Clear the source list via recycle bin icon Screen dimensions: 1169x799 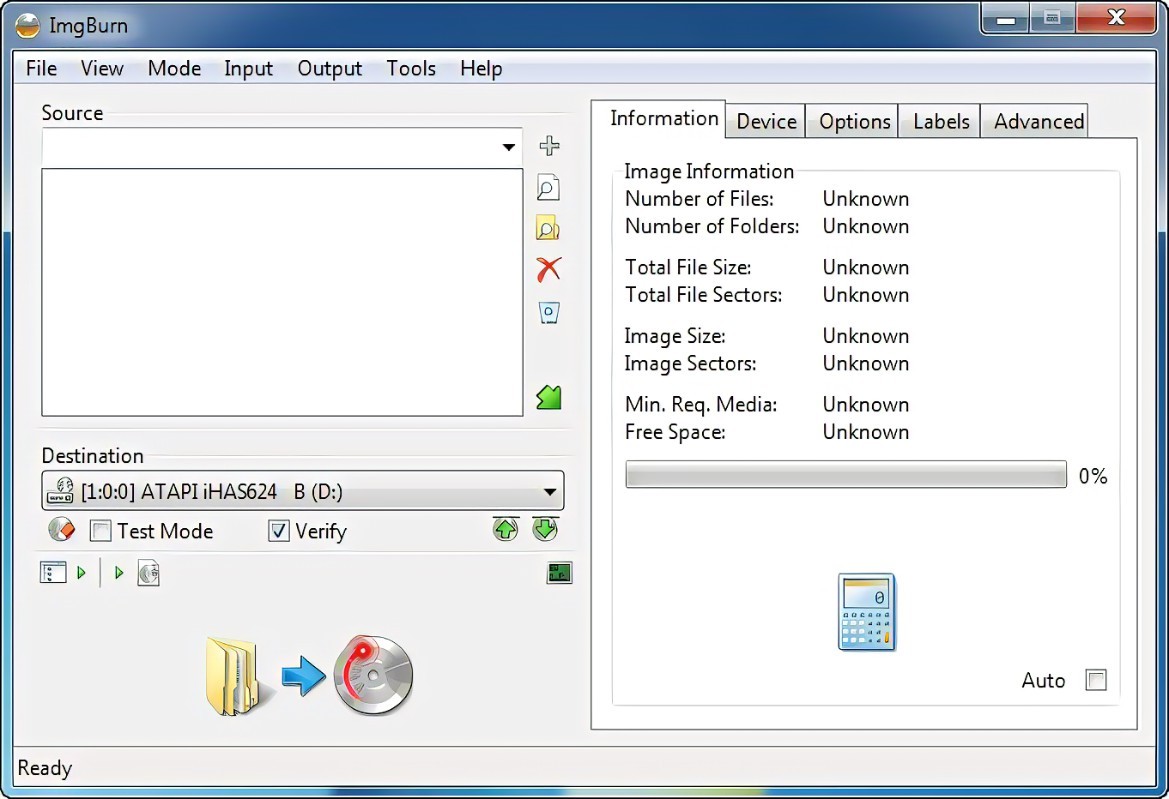click(x=548, y=312)
